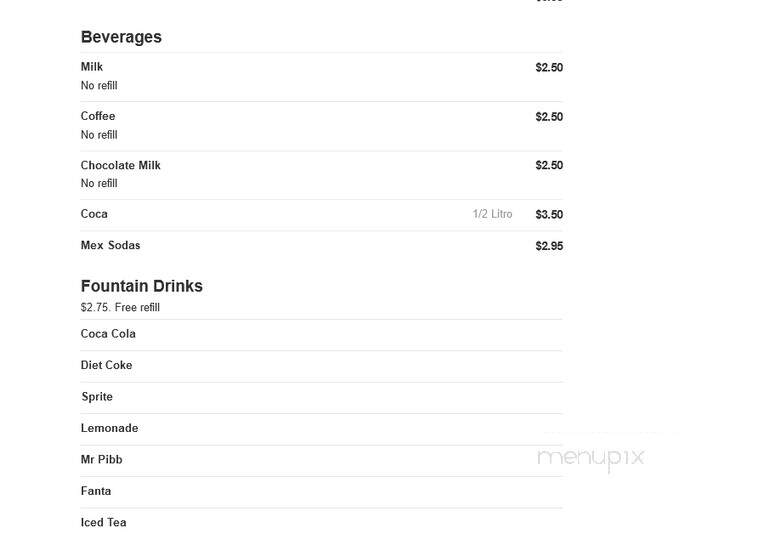Click the No refill note under Coffee

99,135
